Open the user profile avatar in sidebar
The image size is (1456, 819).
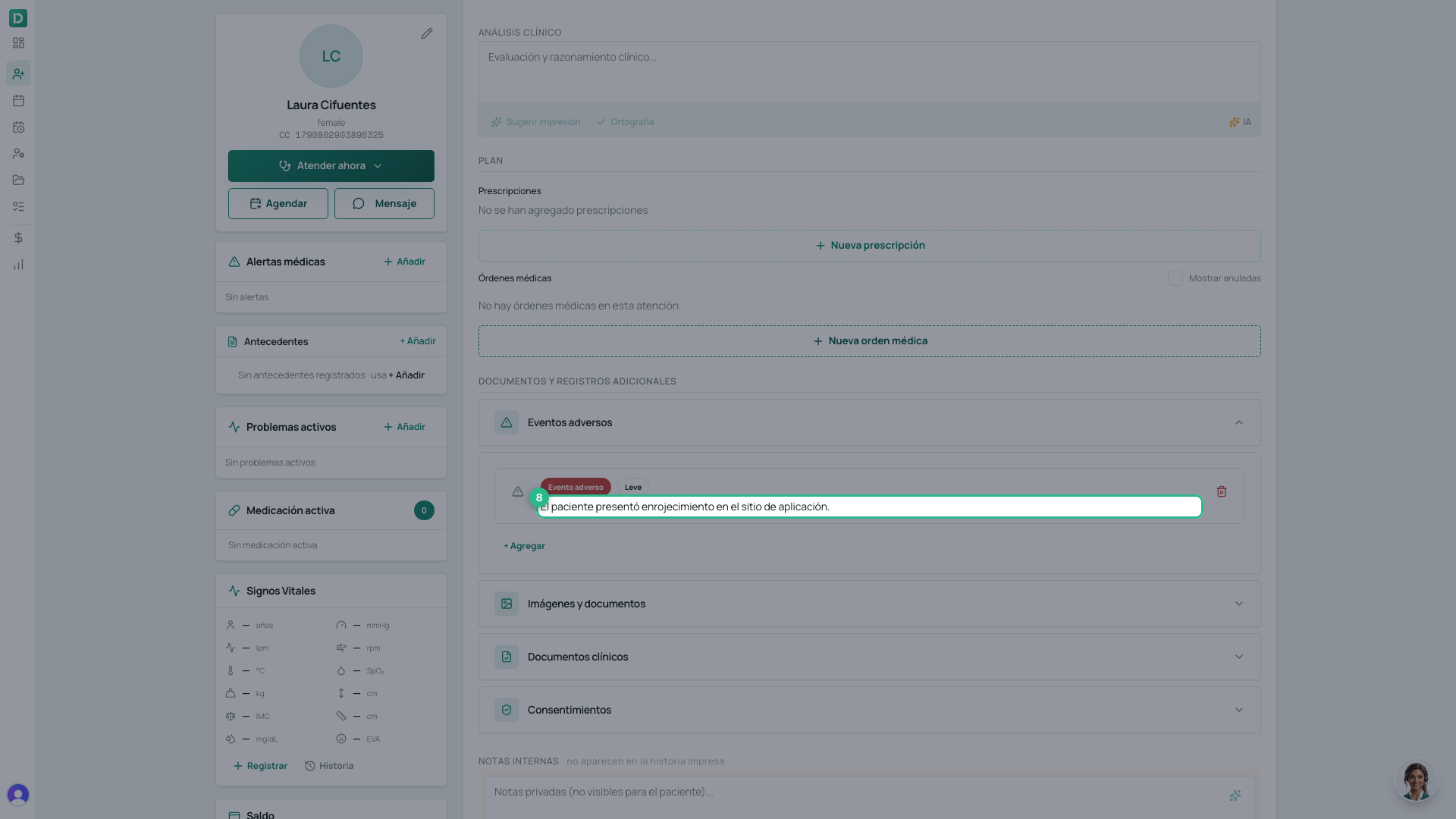click(x=18, y=794)
